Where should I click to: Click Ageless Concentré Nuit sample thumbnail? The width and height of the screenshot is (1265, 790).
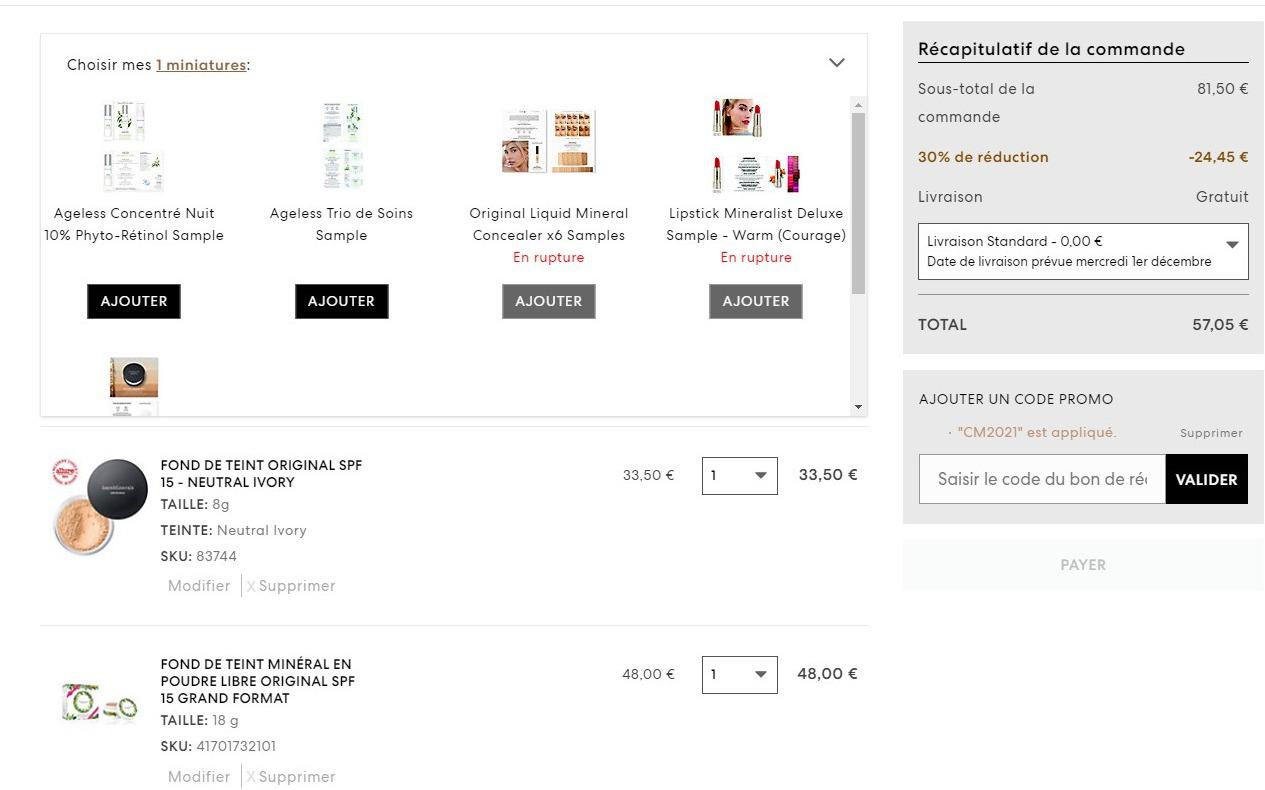134,146
